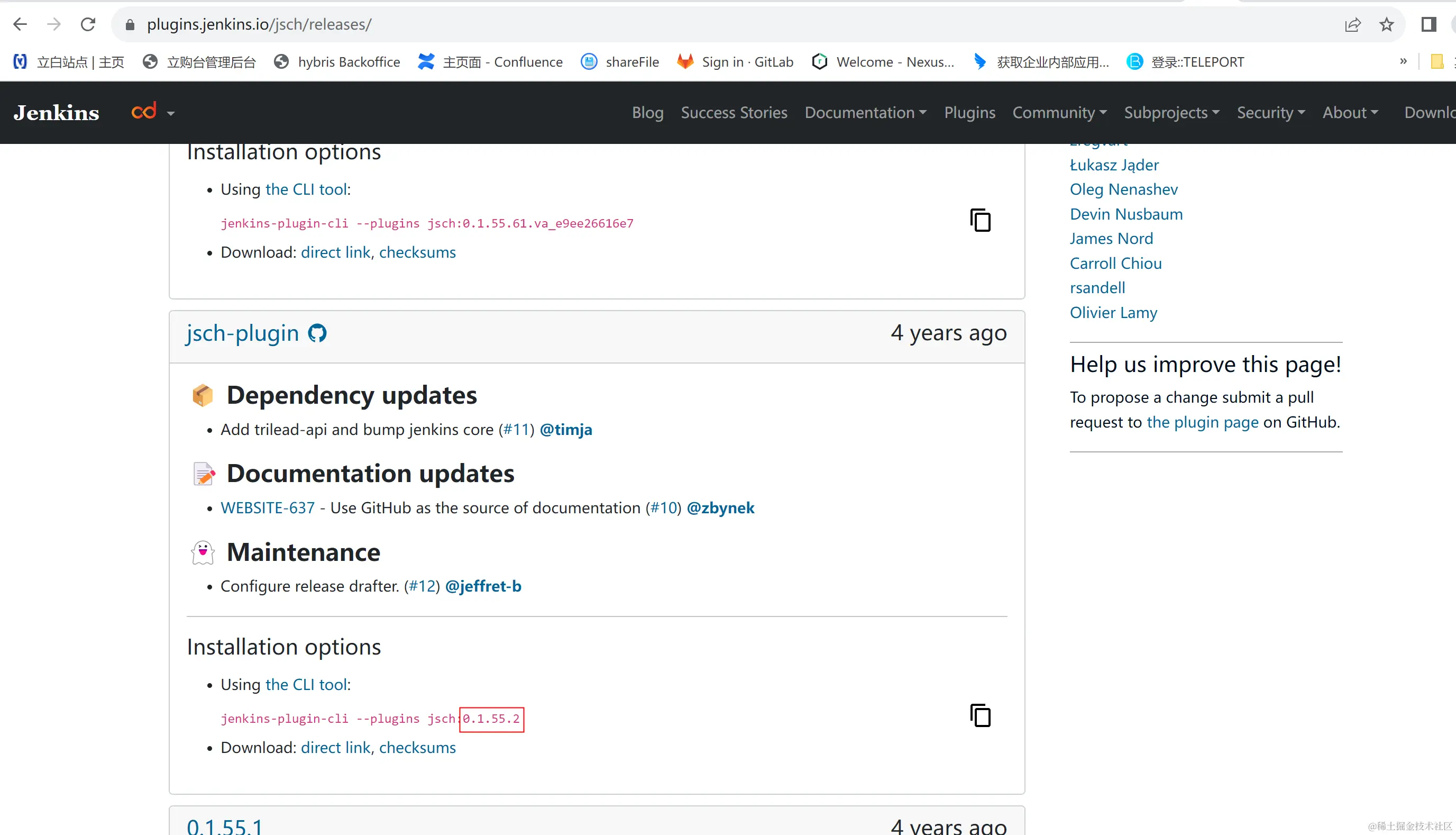Open Łukasz Jąder contributor link
This screenshot has height=835, width=1456.
[x=1114, y=165]
